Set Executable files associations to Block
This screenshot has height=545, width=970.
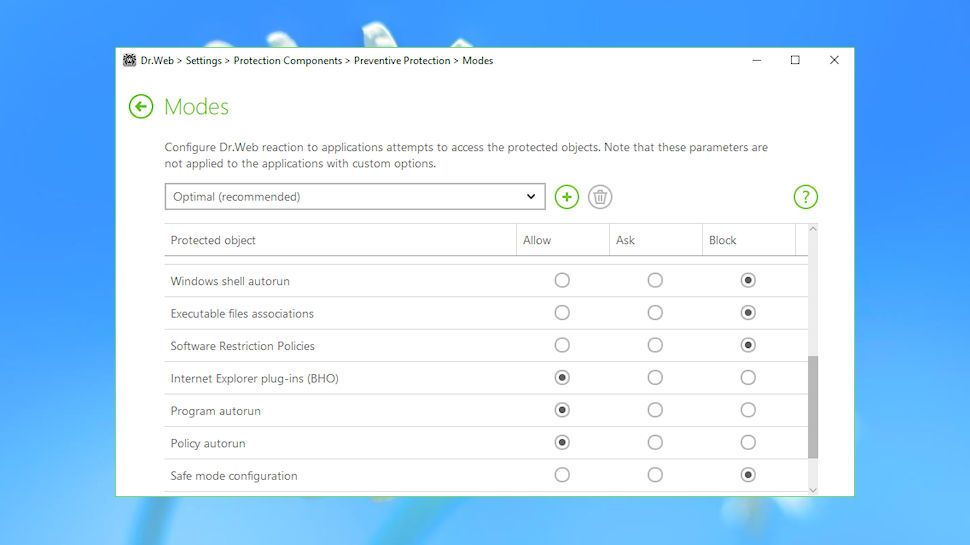pyautogui.click(x=748, y=312)
